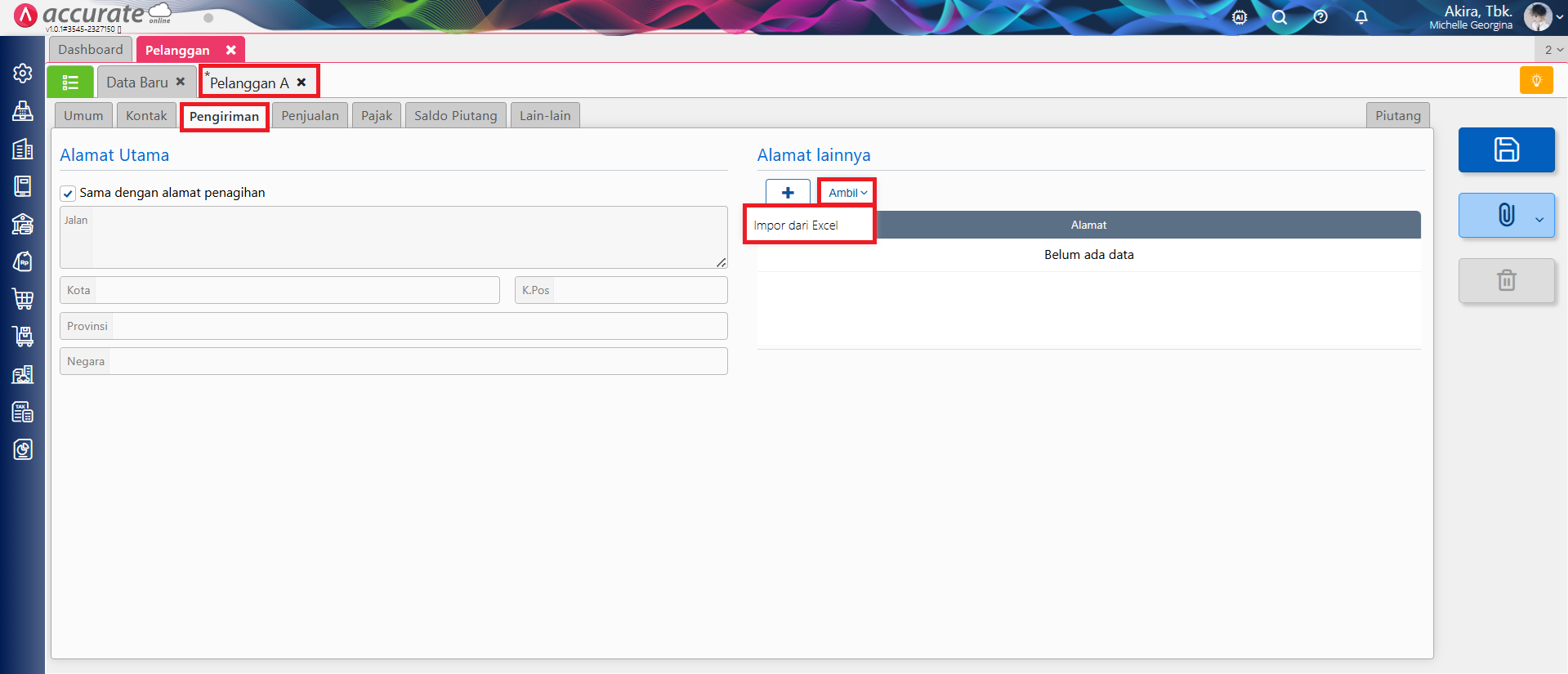
Task: Click the orange lightbulb hint icon
Action: [x=1535, y=80]
